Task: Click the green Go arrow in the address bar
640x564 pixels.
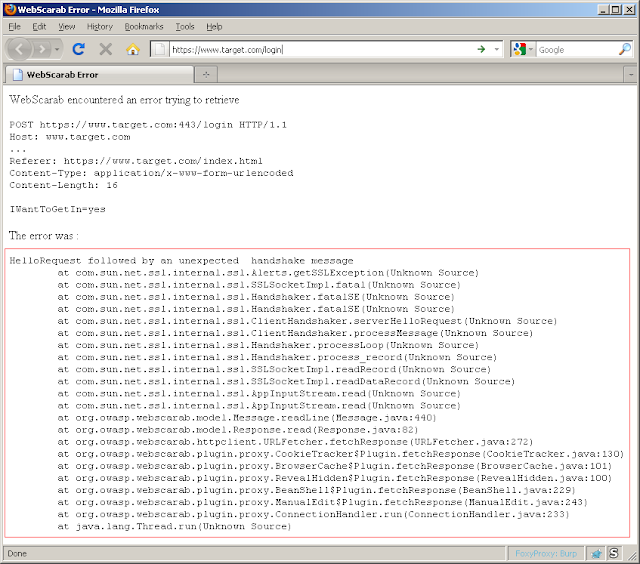Action: 481,49
